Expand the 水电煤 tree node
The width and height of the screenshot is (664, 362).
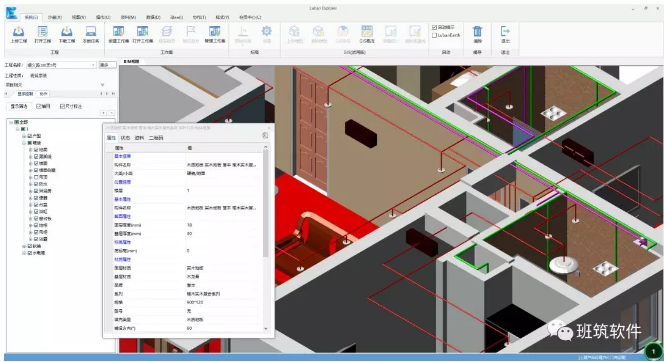coord(24,253)
